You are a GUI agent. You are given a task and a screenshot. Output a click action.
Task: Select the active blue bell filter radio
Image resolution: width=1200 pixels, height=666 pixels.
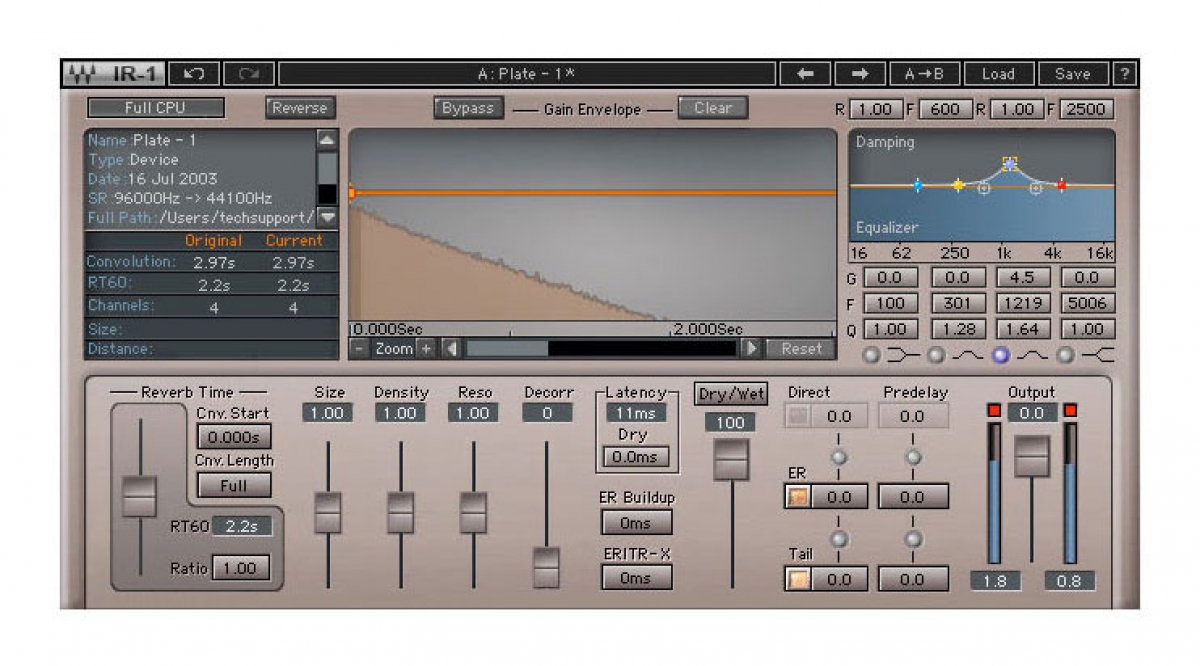[1001, 354]
